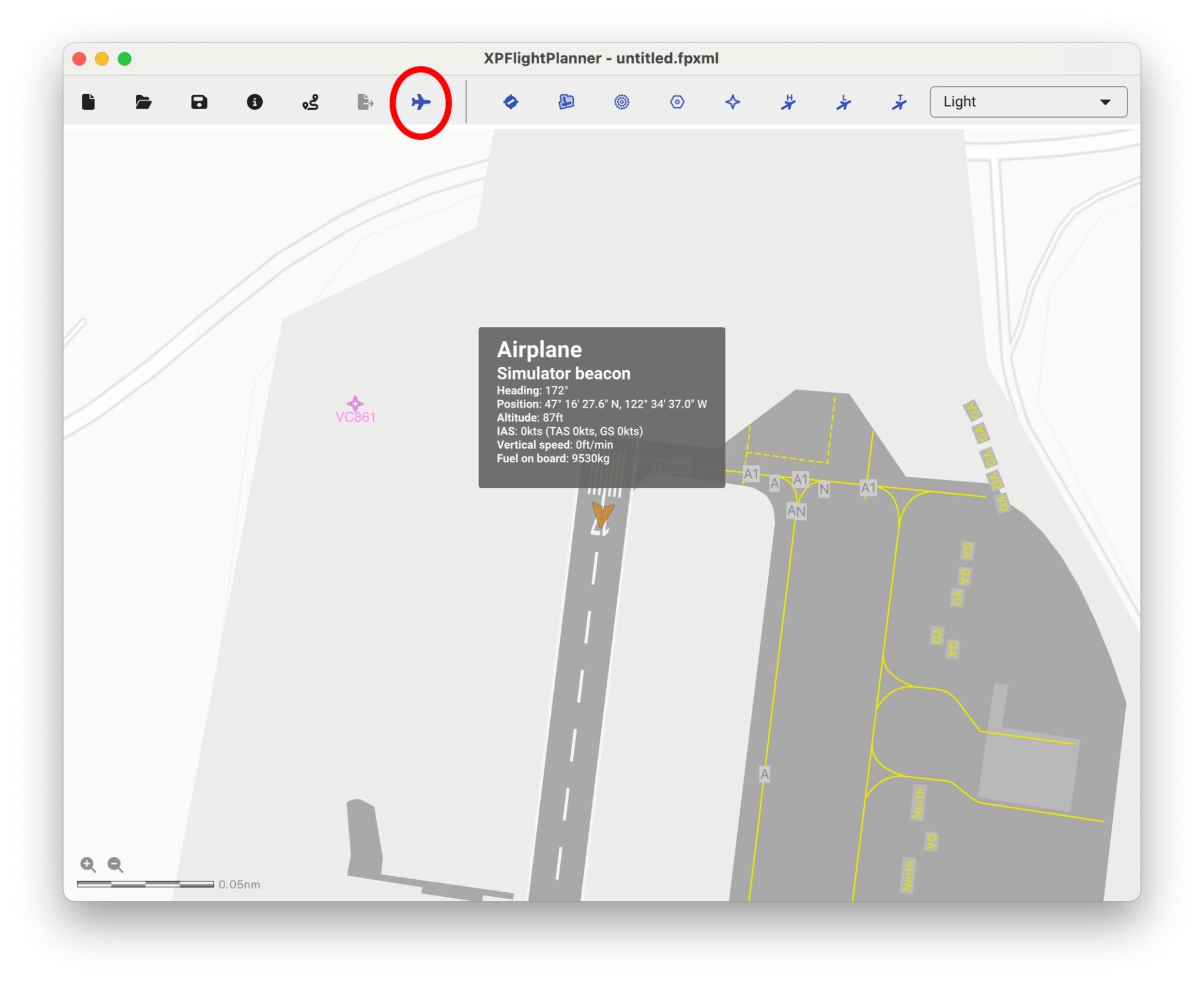Click the compass rose VOR icon
Image resolution: width=1204 pixels, height=985 pixels.
(621, 102)
